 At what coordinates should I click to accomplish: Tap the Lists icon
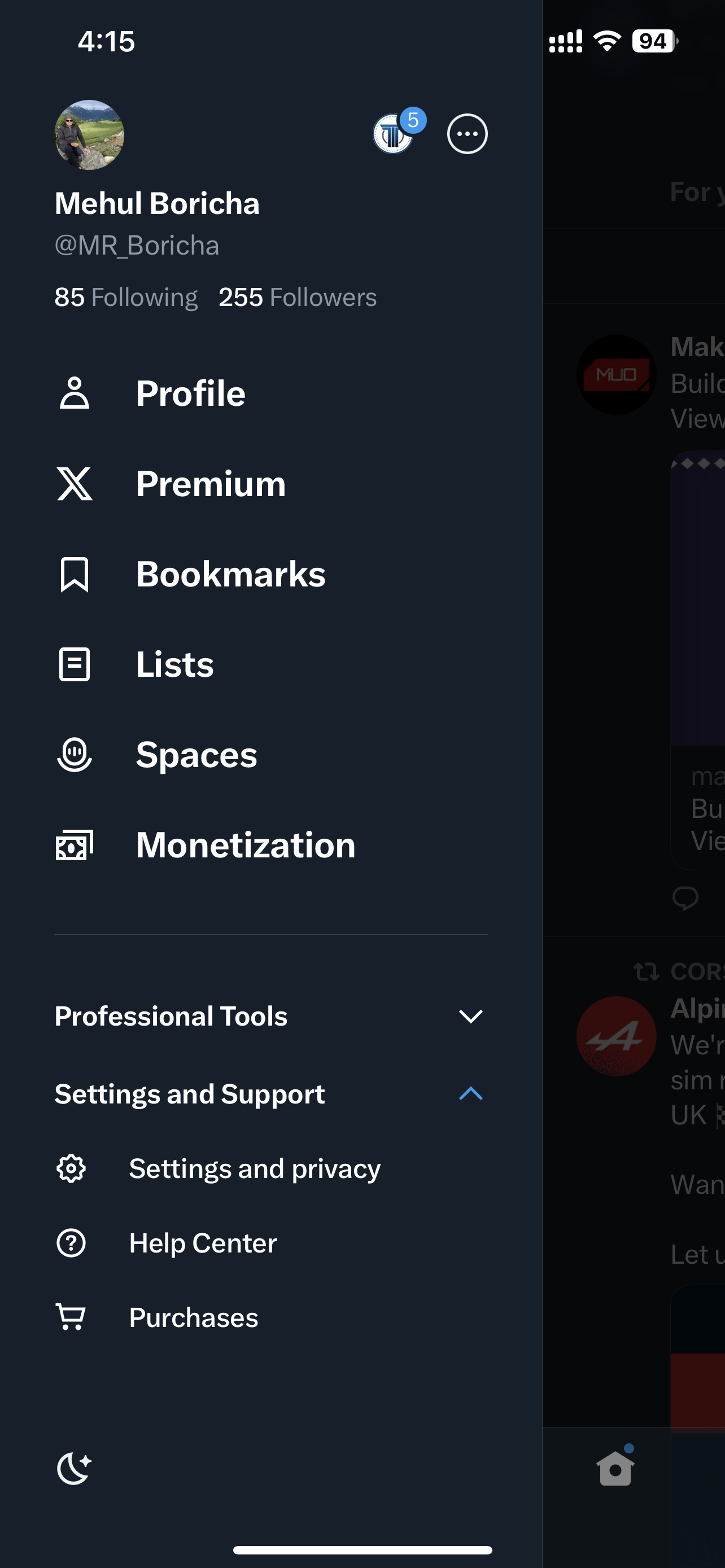[x=75, y=664]
